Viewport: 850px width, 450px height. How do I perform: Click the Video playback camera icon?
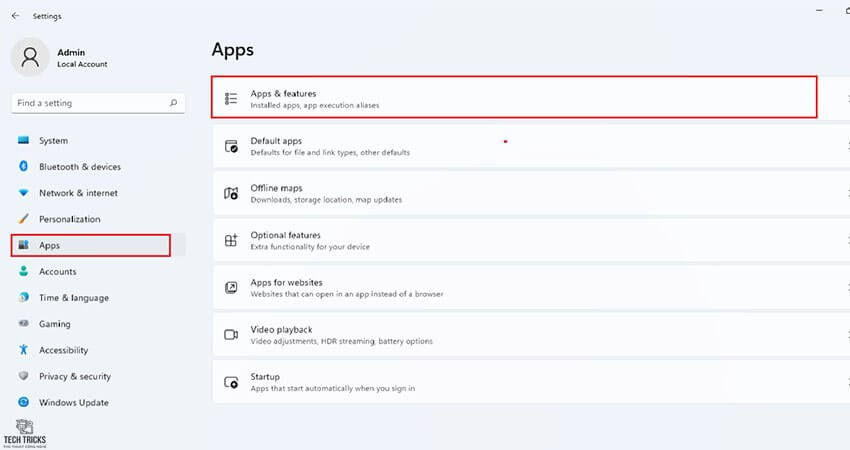pos(231,335)
